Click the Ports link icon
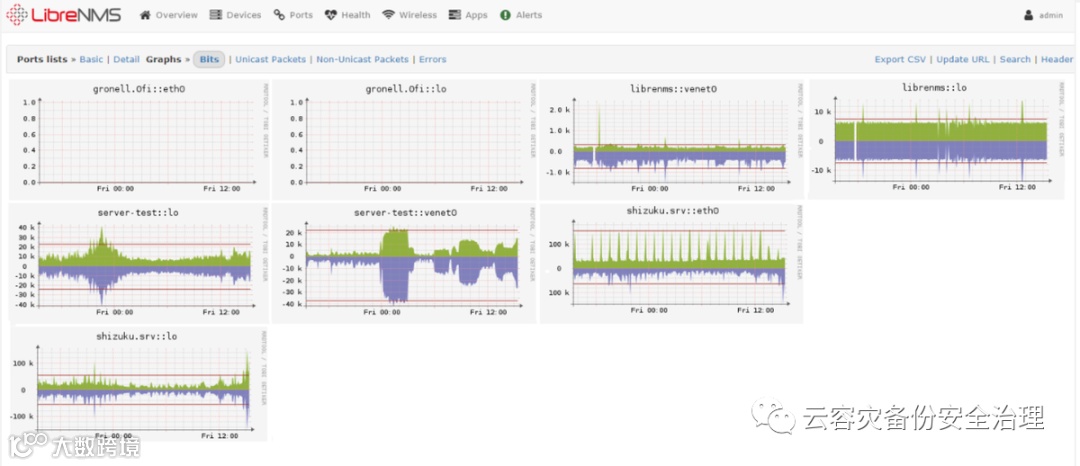Screen dimensions: 1080x466 pyautogui.click(x=279, y=14)
